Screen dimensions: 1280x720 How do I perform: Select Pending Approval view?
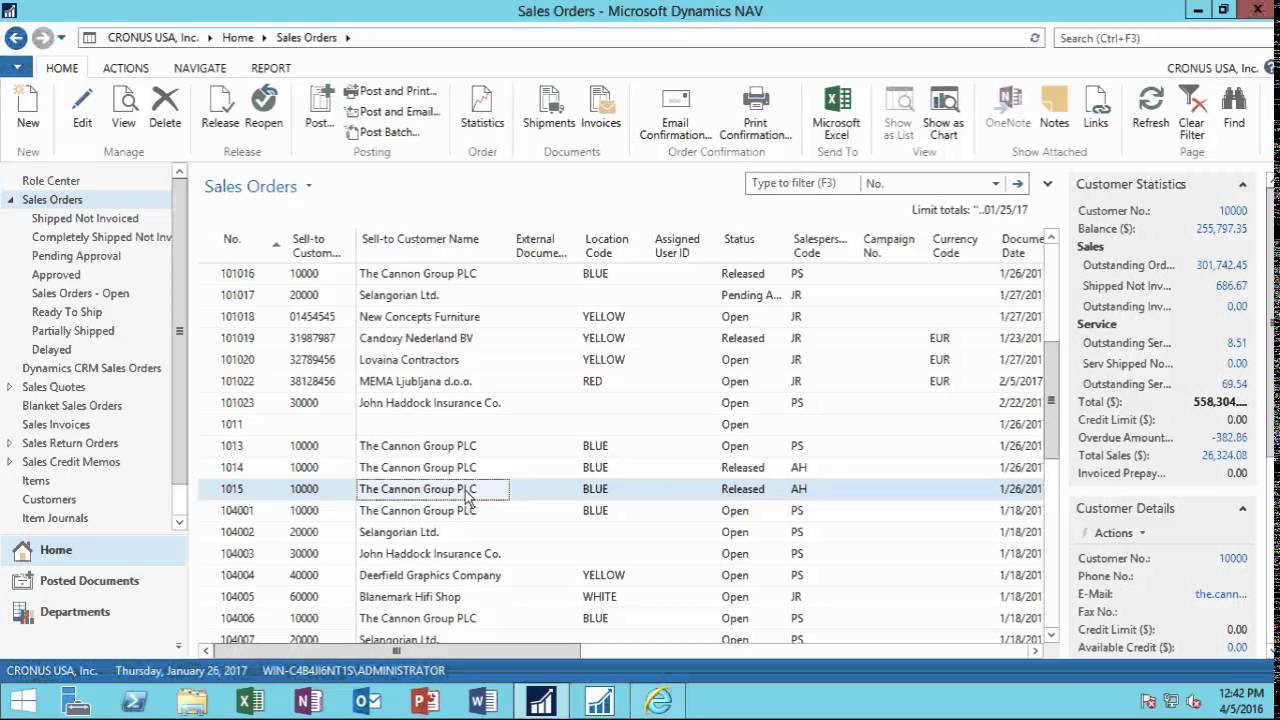point(76,256)
